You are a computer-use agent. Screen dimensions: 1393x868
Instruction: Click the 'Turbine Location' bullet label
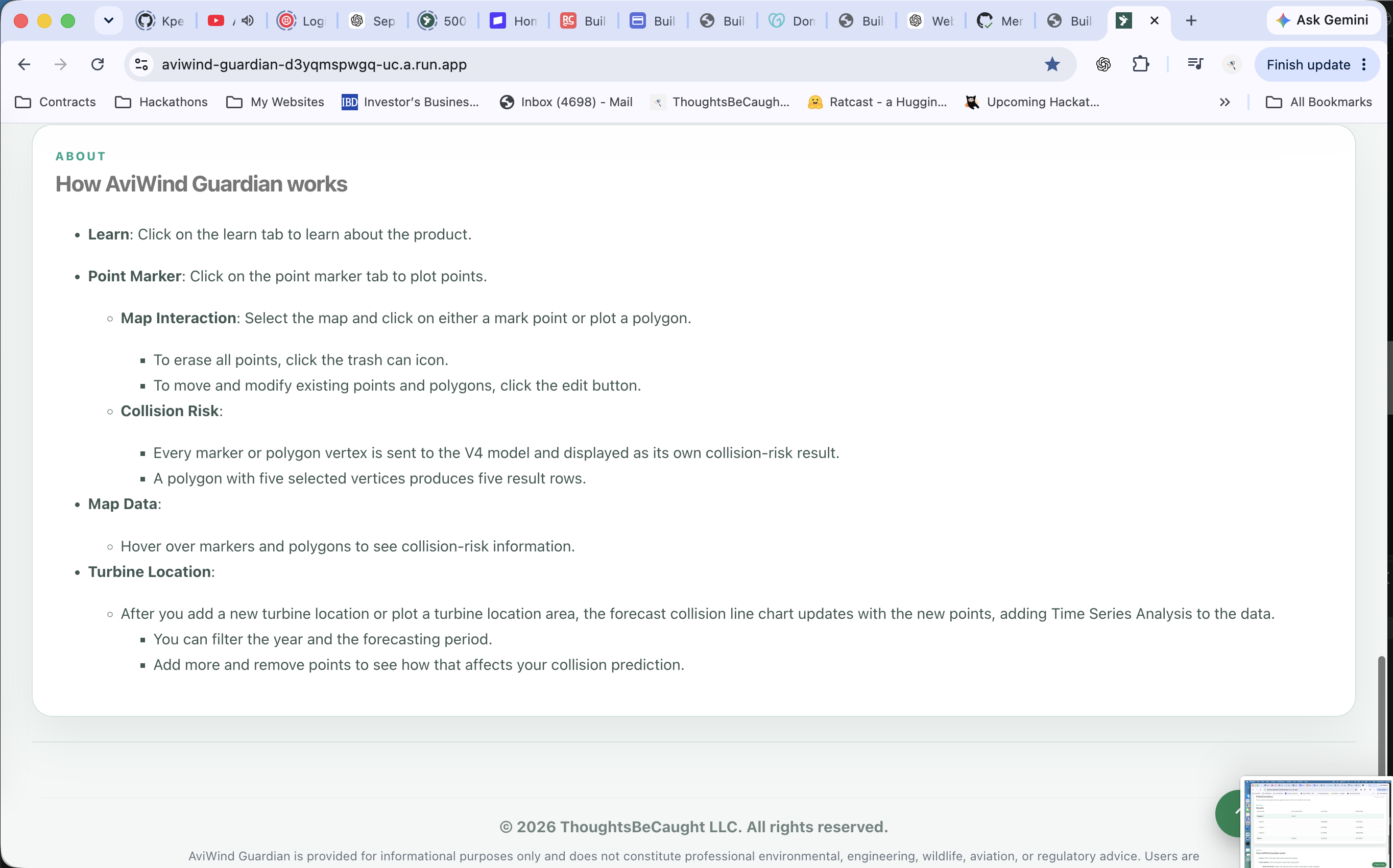149,572
